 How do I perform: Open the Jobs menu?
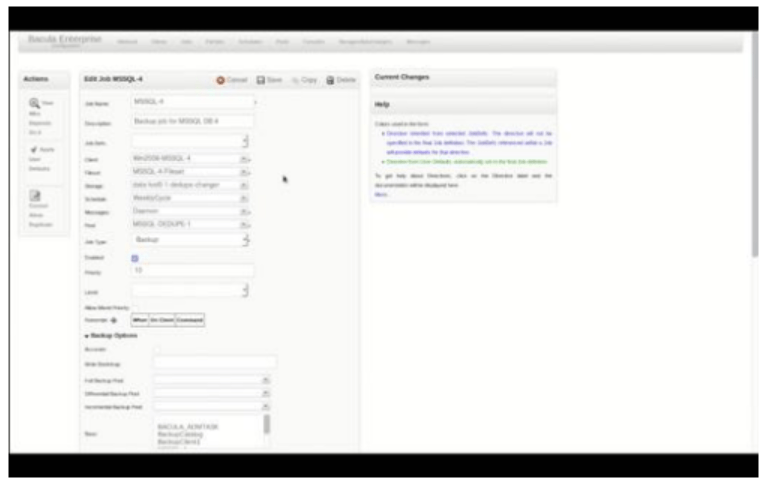pyautogui.click(x=186, y=42)
